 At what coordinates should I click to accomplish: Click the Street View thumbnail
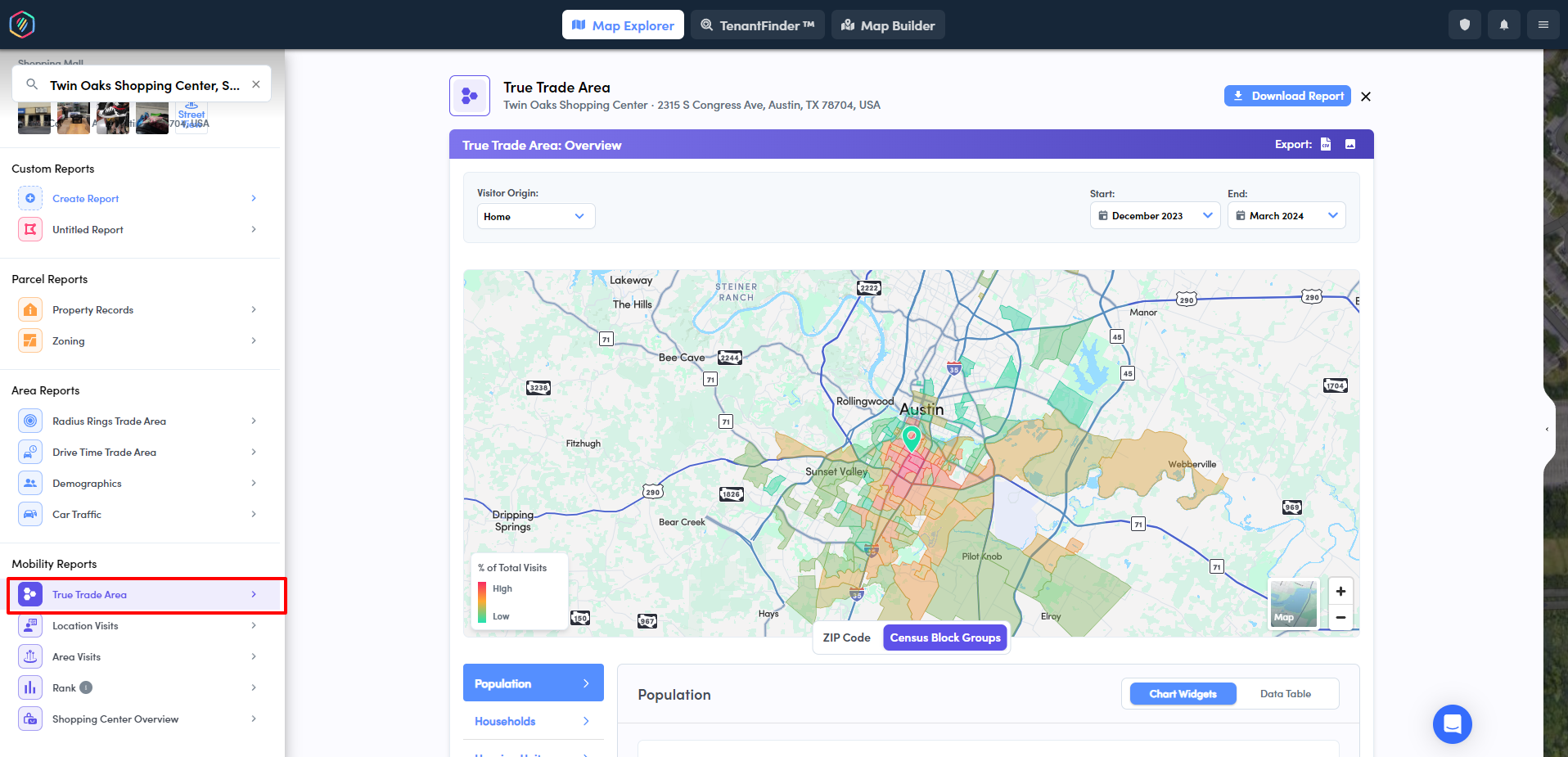point(191,118)
